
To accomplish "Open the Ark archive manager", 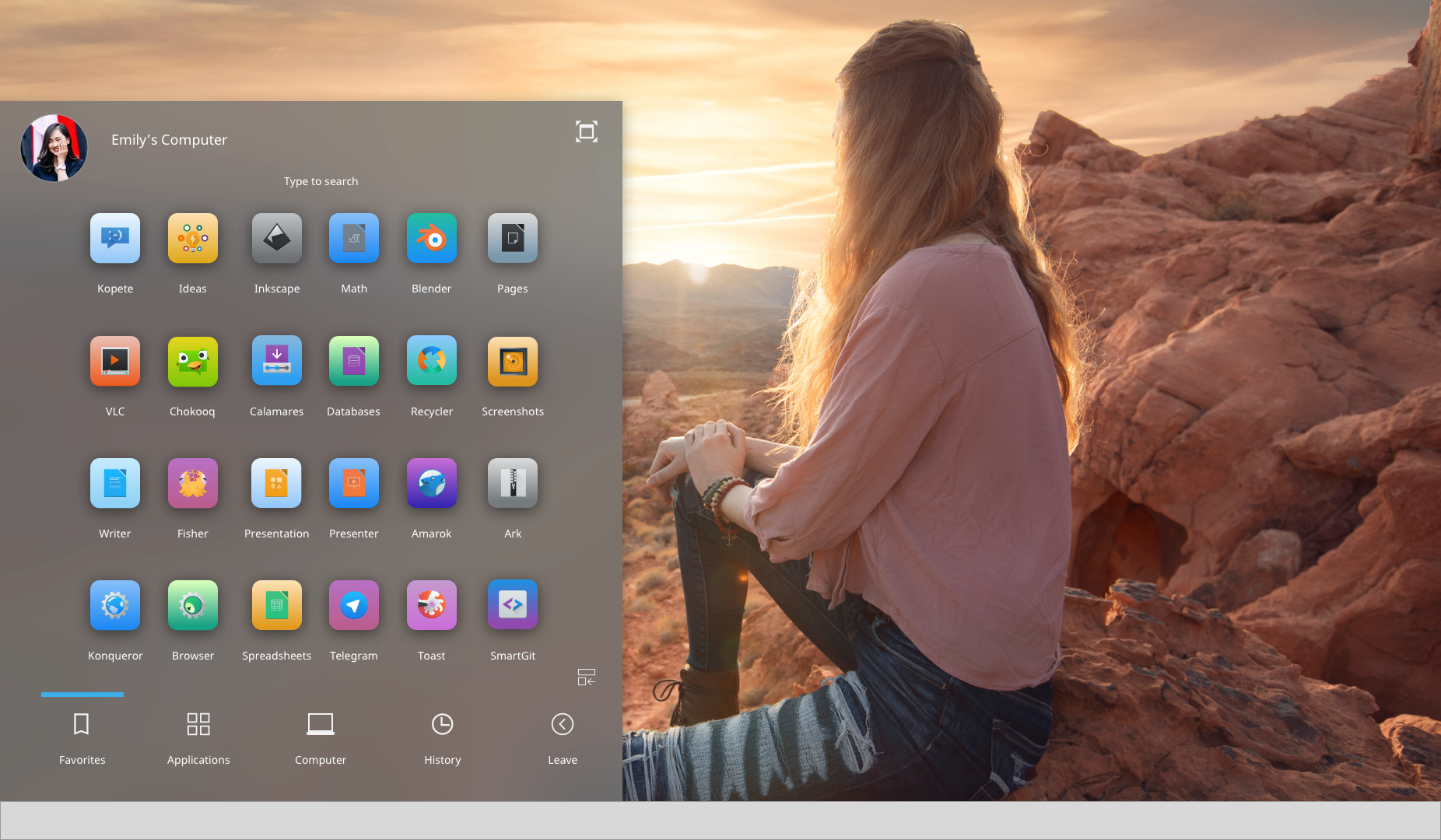I will [x=512, y=484].
